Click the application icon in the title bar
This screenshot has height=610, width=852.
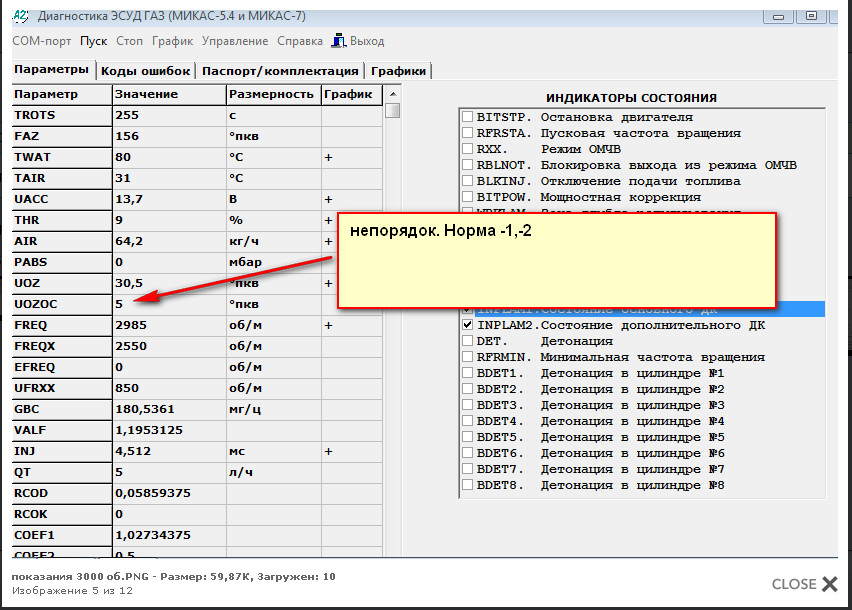[x=20, y=16]
